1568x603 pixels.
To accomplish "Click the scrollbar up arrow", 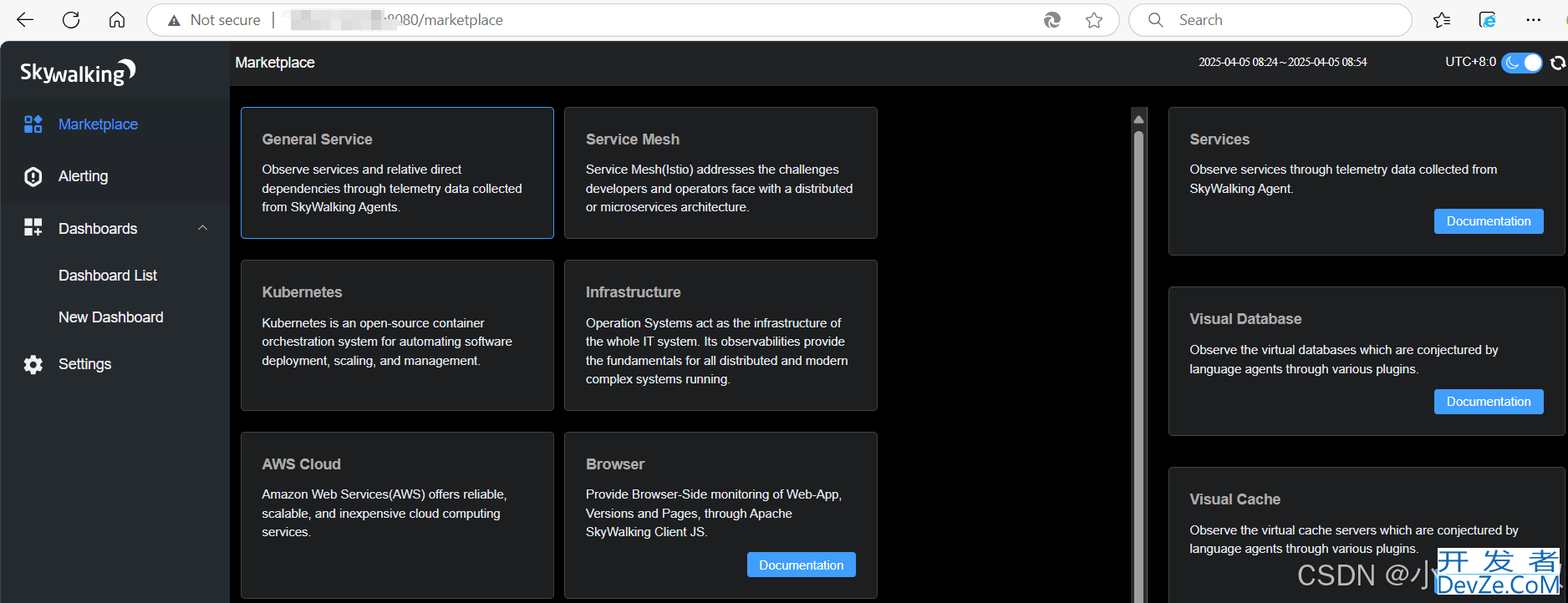I will click(x=1138, y=119).
